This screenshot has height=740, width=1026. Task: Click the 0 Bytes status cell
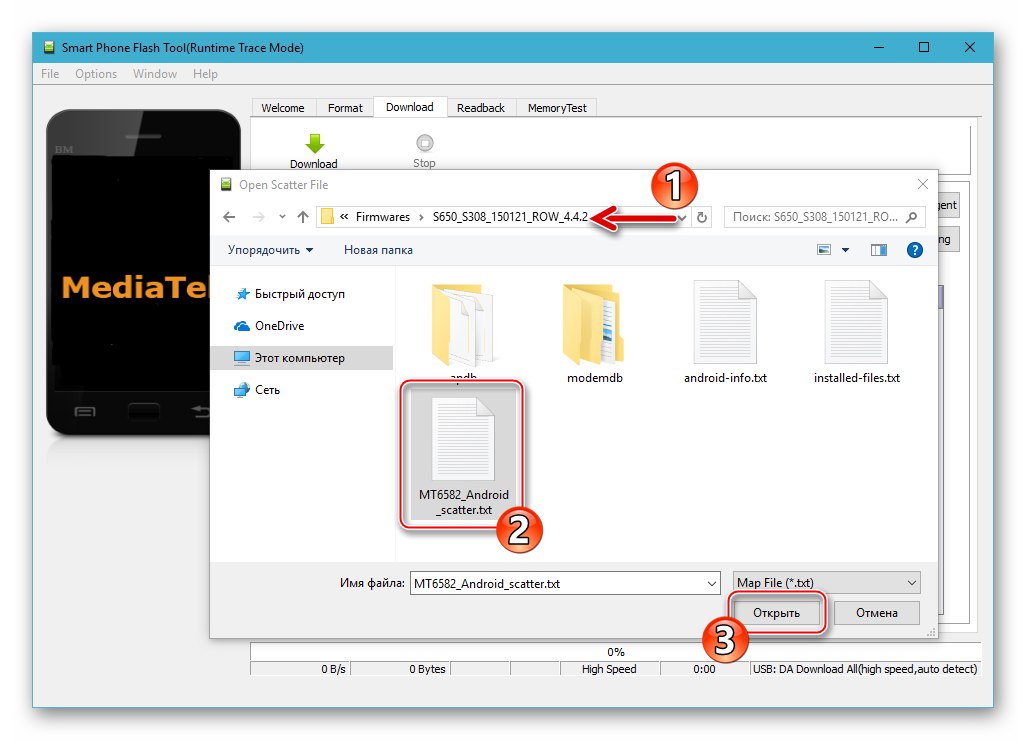point(401,669)
